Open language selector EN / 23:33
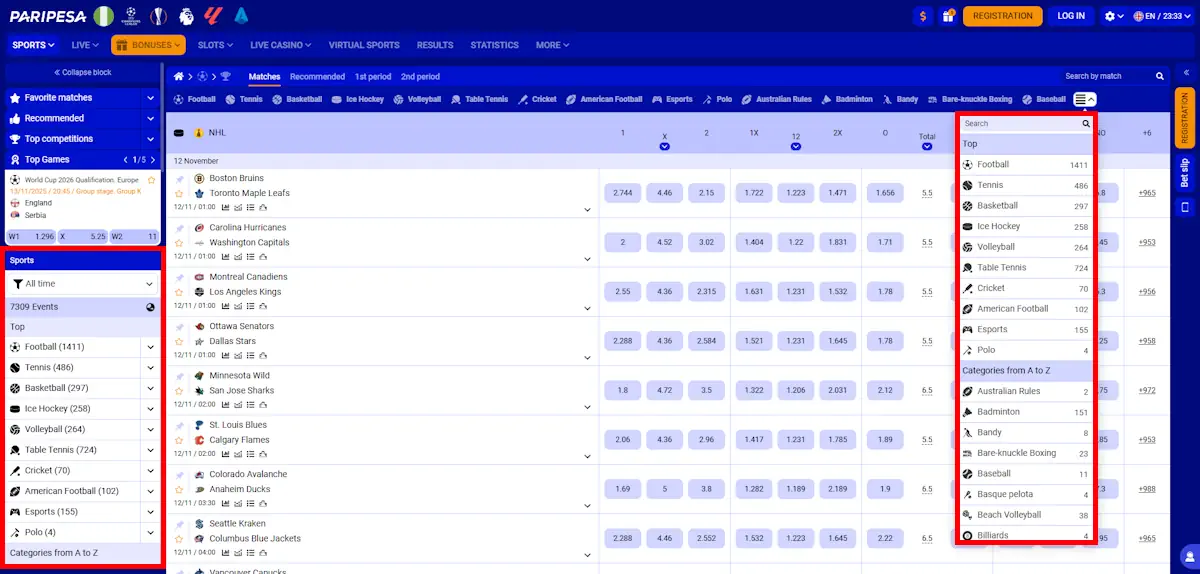The image size is (1200, 574). (1162, 16)
